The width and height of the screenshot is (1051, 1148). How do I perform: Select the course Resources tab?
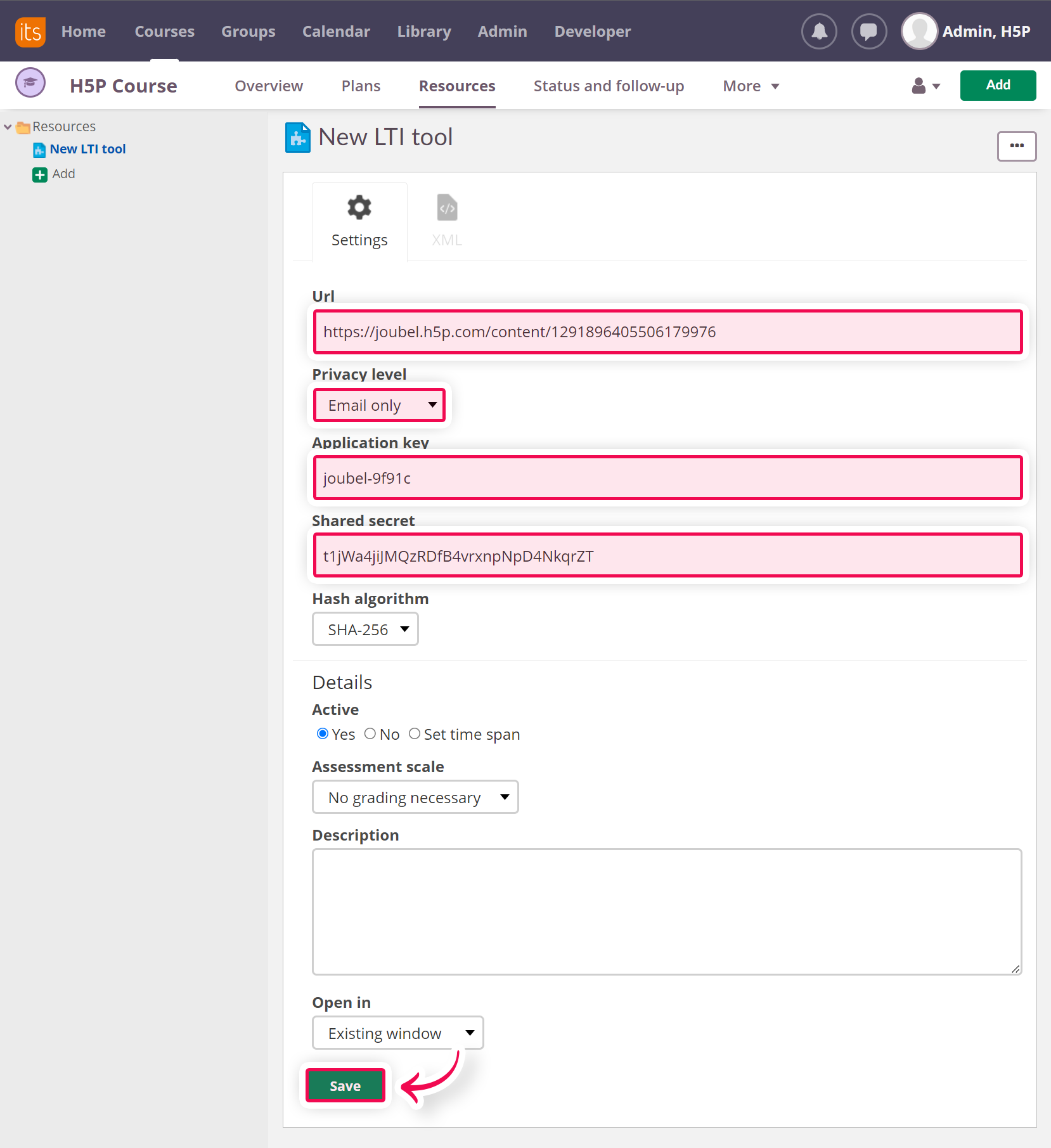[457, 86]
